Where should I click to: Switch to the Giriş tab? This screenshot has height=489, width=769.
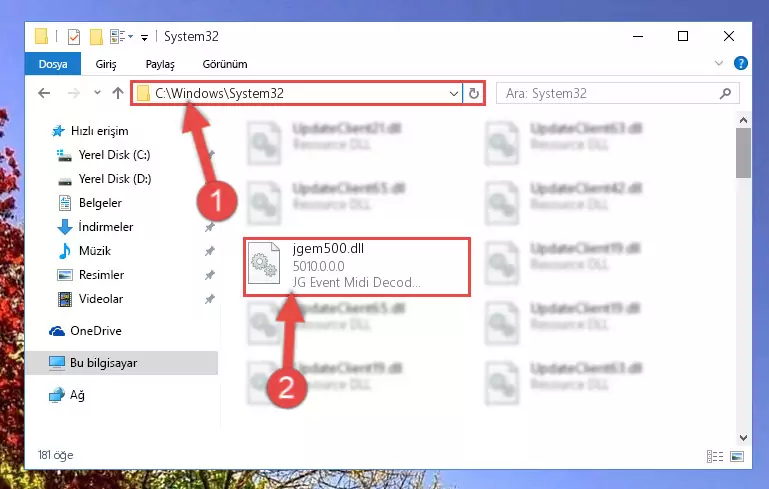(x=106, y=64)
